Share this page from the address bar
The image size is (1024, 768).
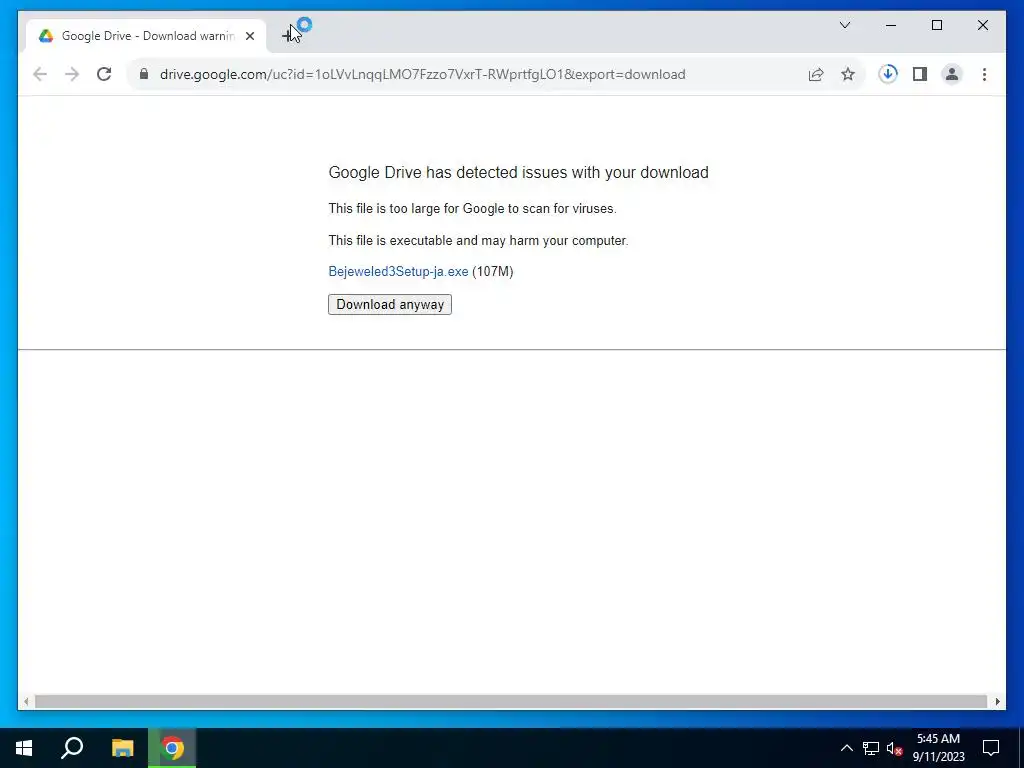[816, 74]
